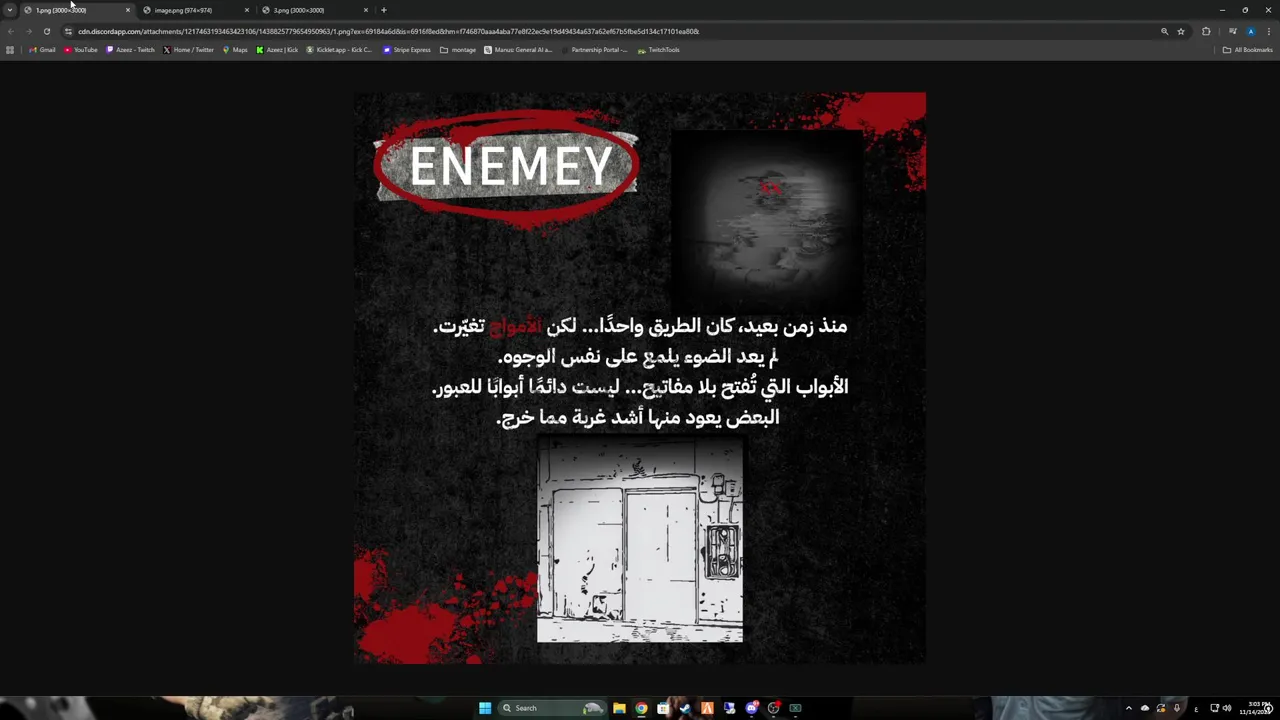Image resolution: width=1280 pixels, height=720 pixels.
Task: Close the 3.png tab
Action: coord(366,10)
